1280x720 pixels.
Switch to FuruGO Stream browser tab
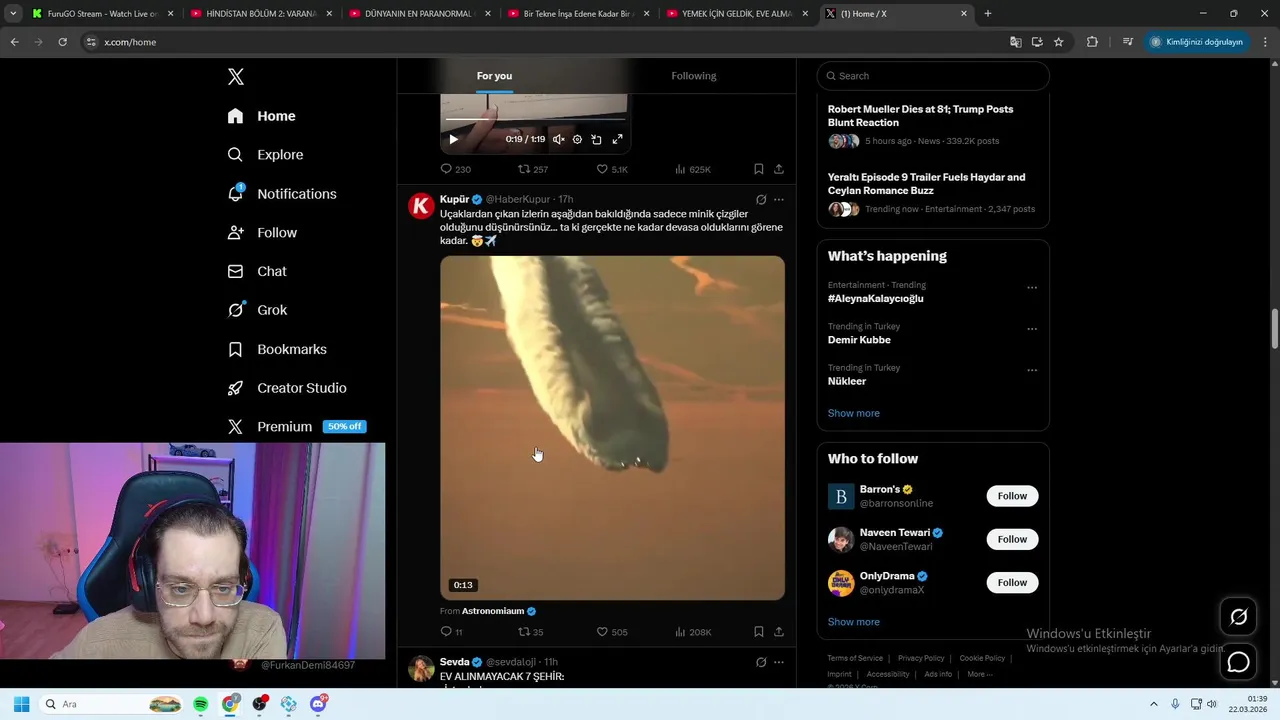pyautogui.click(x=102, y=14)
